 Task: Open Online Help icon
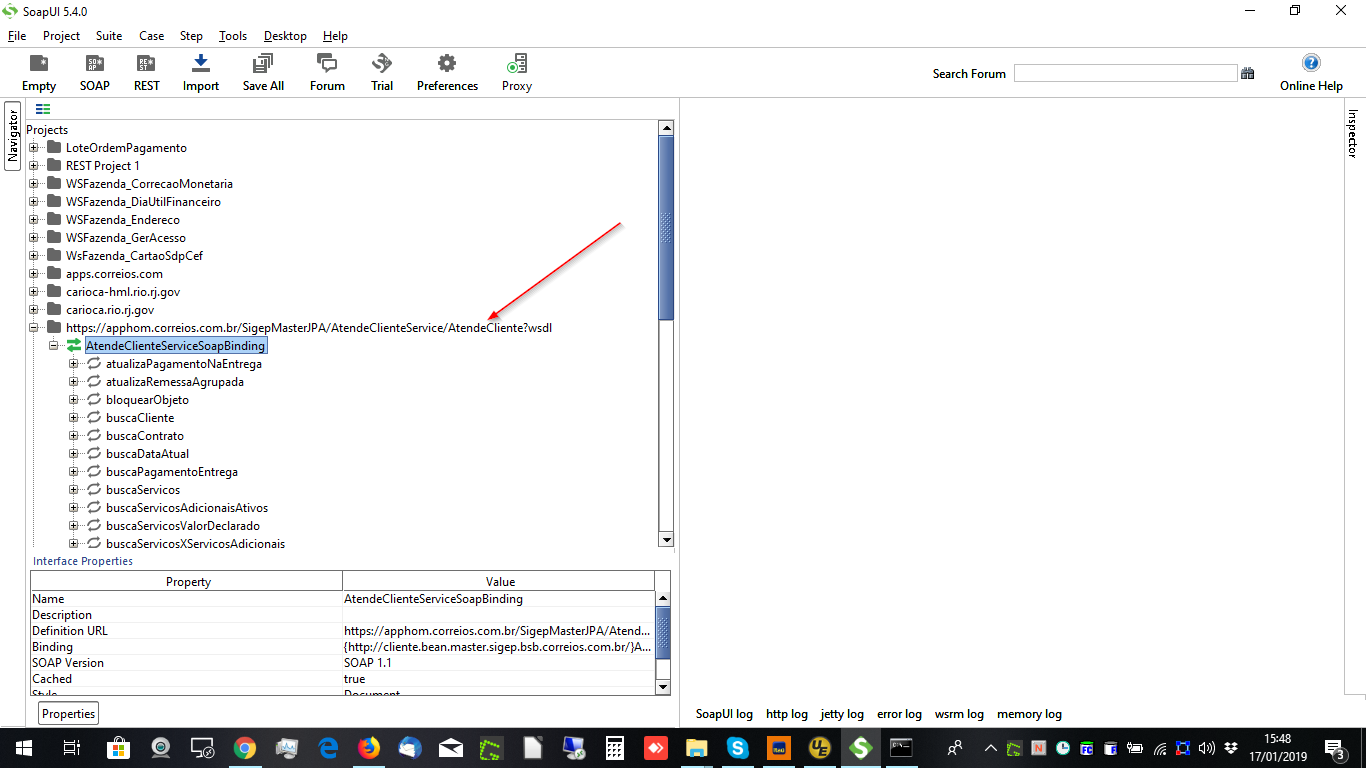(1311, 63)
